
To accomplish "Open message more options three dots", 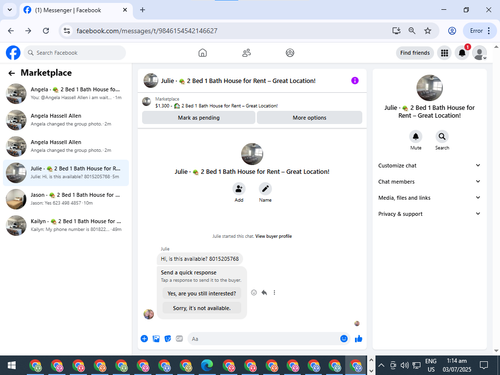I will pyautogui.click(x=274, y=293).
